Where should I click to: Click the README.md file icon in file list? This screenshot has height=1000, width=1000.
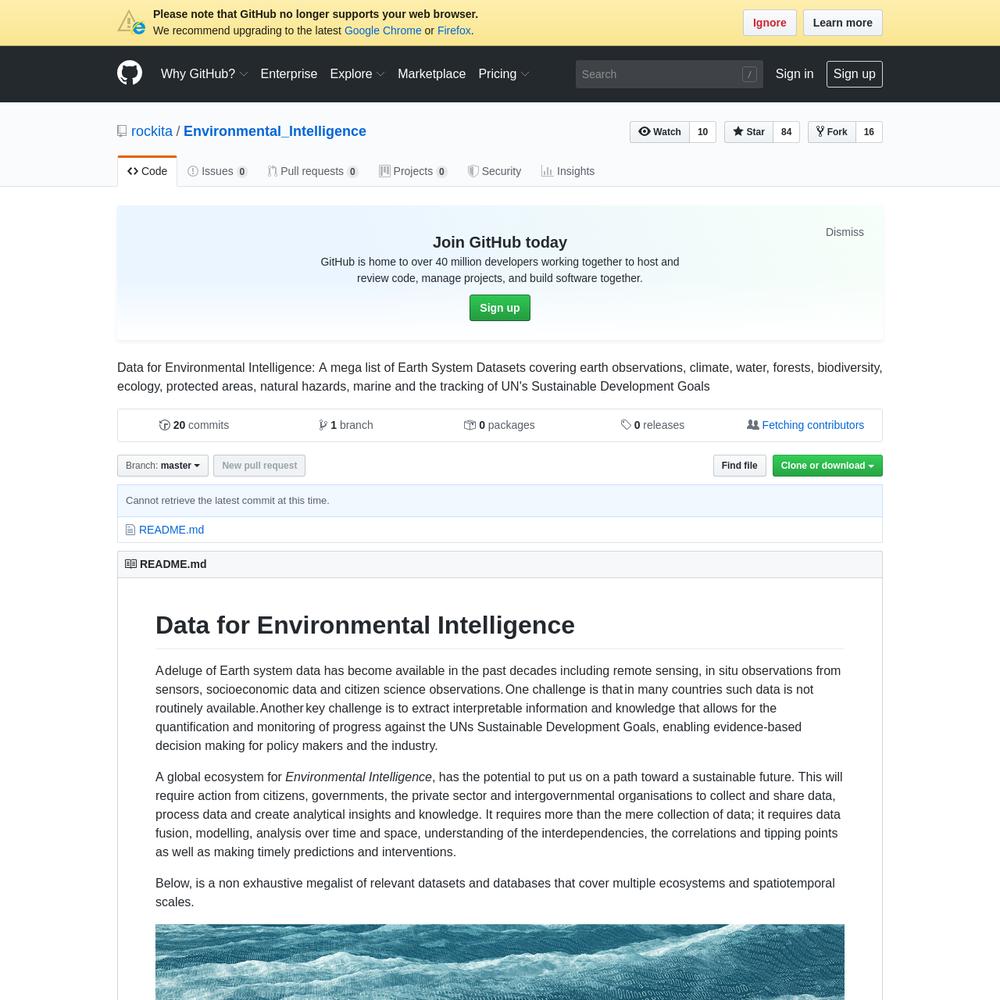(x=130, y=530)
